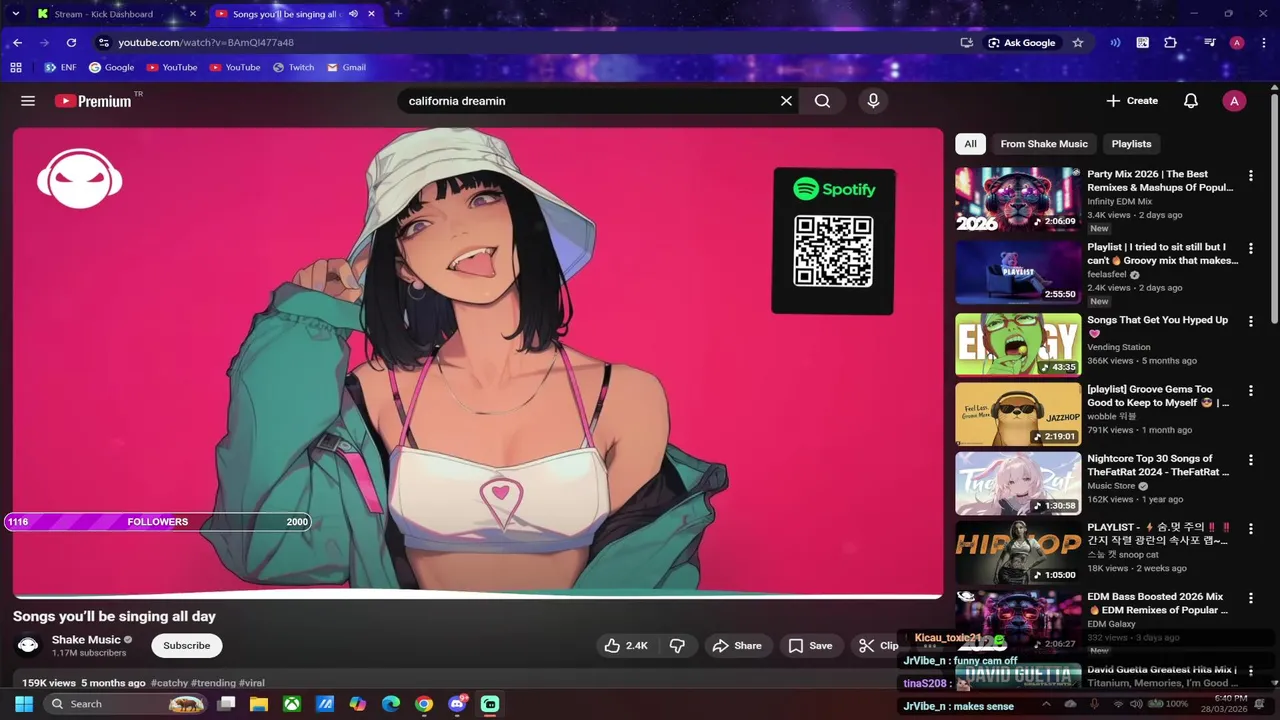The width and height of the screenshot is (1280, 720).
Task: Select the Playlists filter chip
Action: click(x=1131, y=144)
